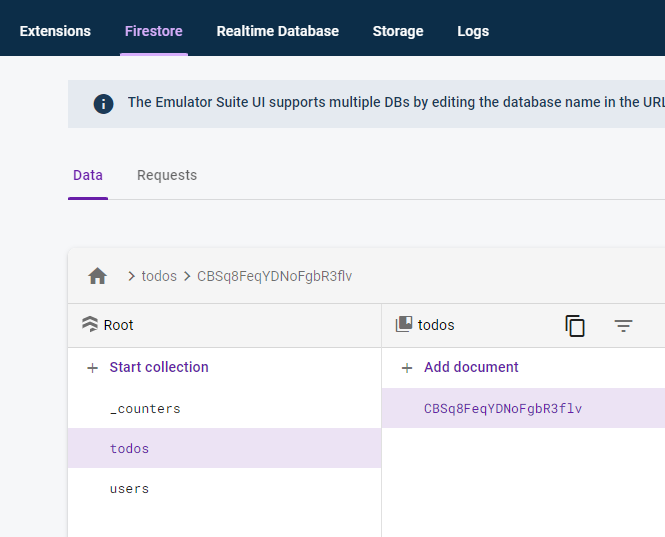Click the Root stacked-layers icon

[x=89, y=324]
